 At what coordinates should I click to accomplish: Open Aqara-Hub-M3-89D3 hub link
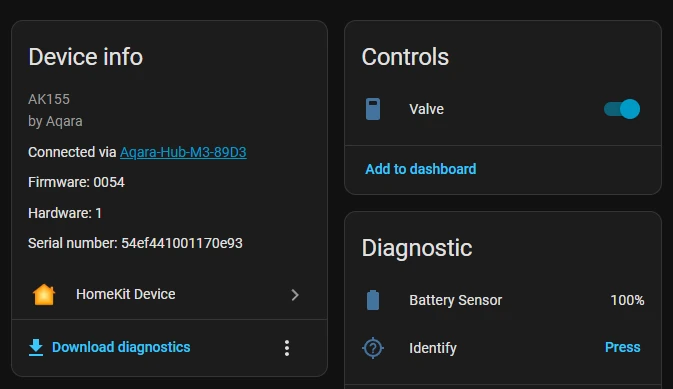click(x=183, y=152)
